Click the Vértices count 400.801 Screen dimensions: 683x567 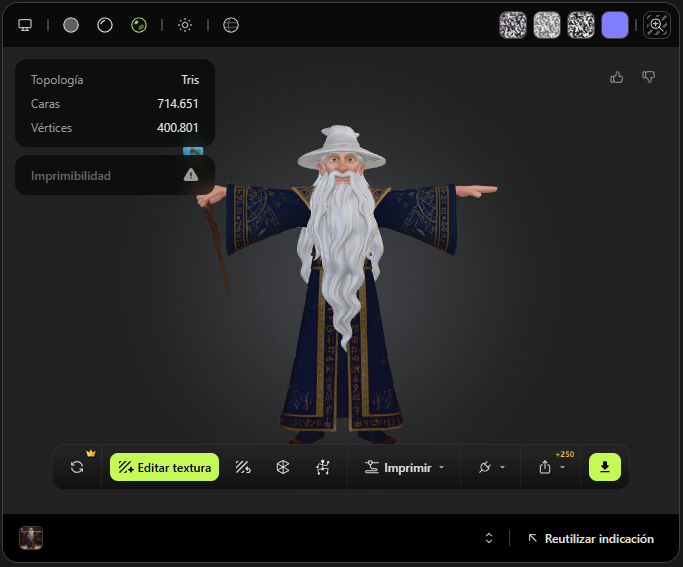point(177,128)
